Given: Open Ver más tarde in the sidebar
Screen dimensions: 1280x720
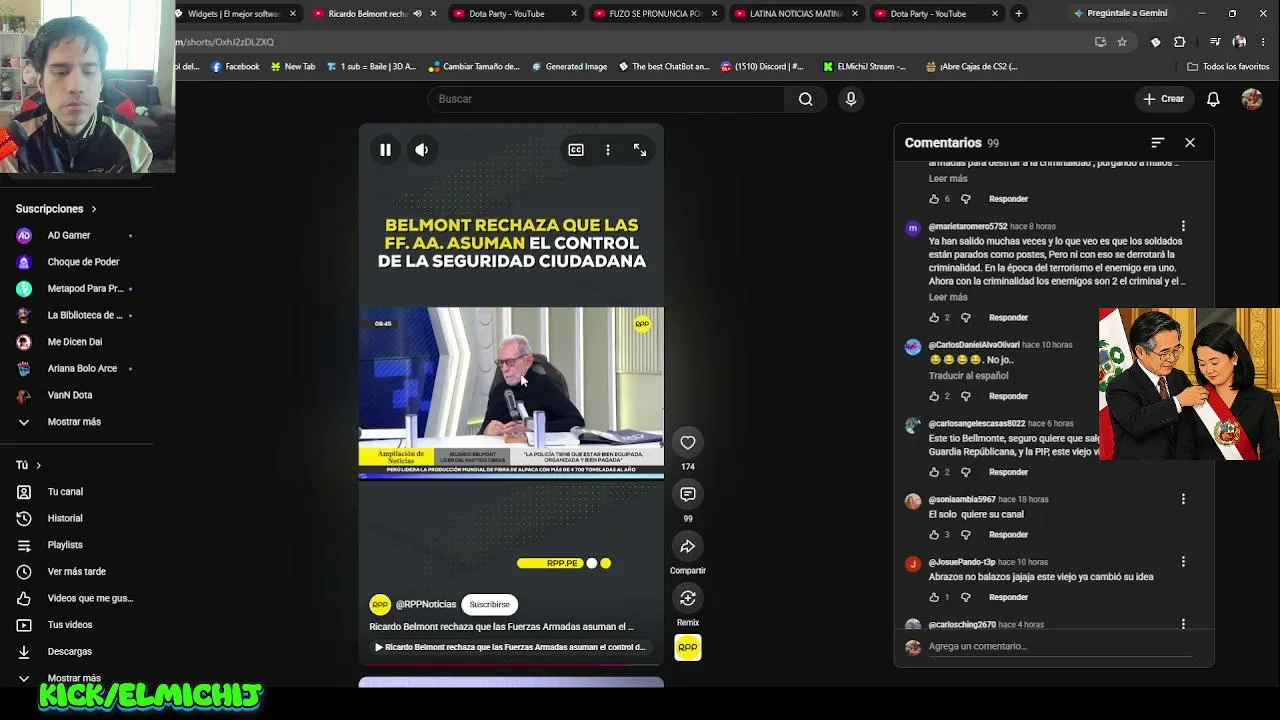Looking at the screenshot, I should click(77, 572).
